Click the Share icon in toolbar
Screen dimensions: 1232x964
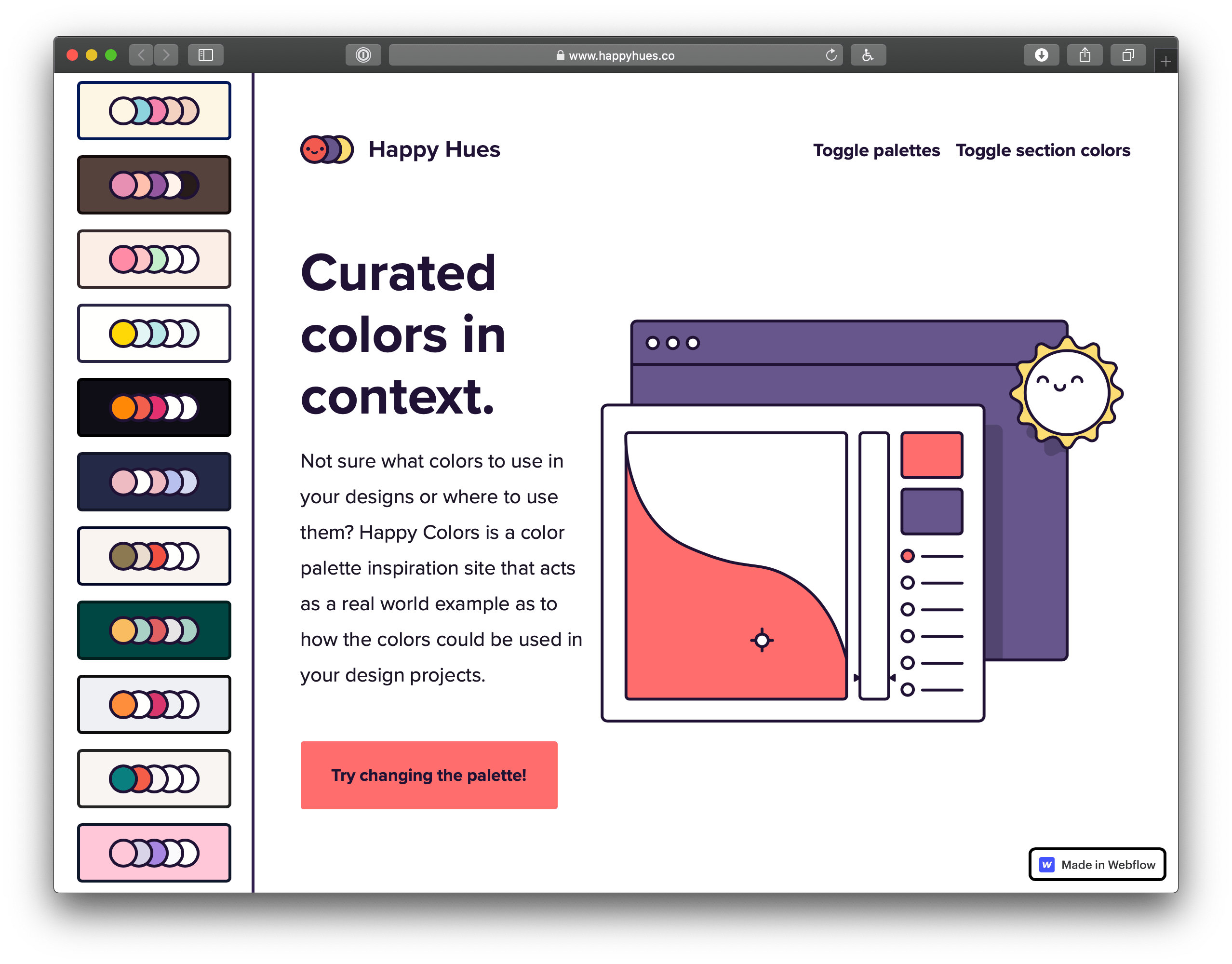click(x=1084, y=55)
